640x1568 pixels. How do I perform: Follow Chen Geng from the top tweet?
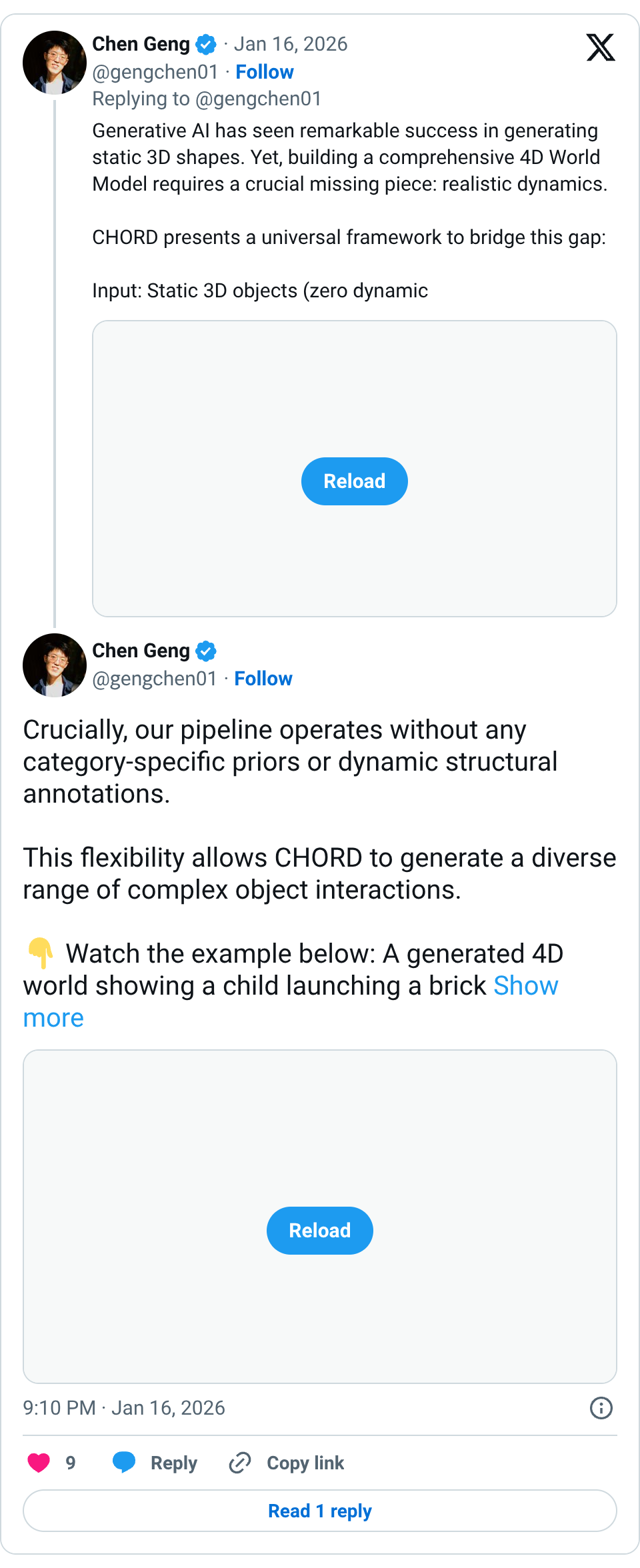click(264, 71)
